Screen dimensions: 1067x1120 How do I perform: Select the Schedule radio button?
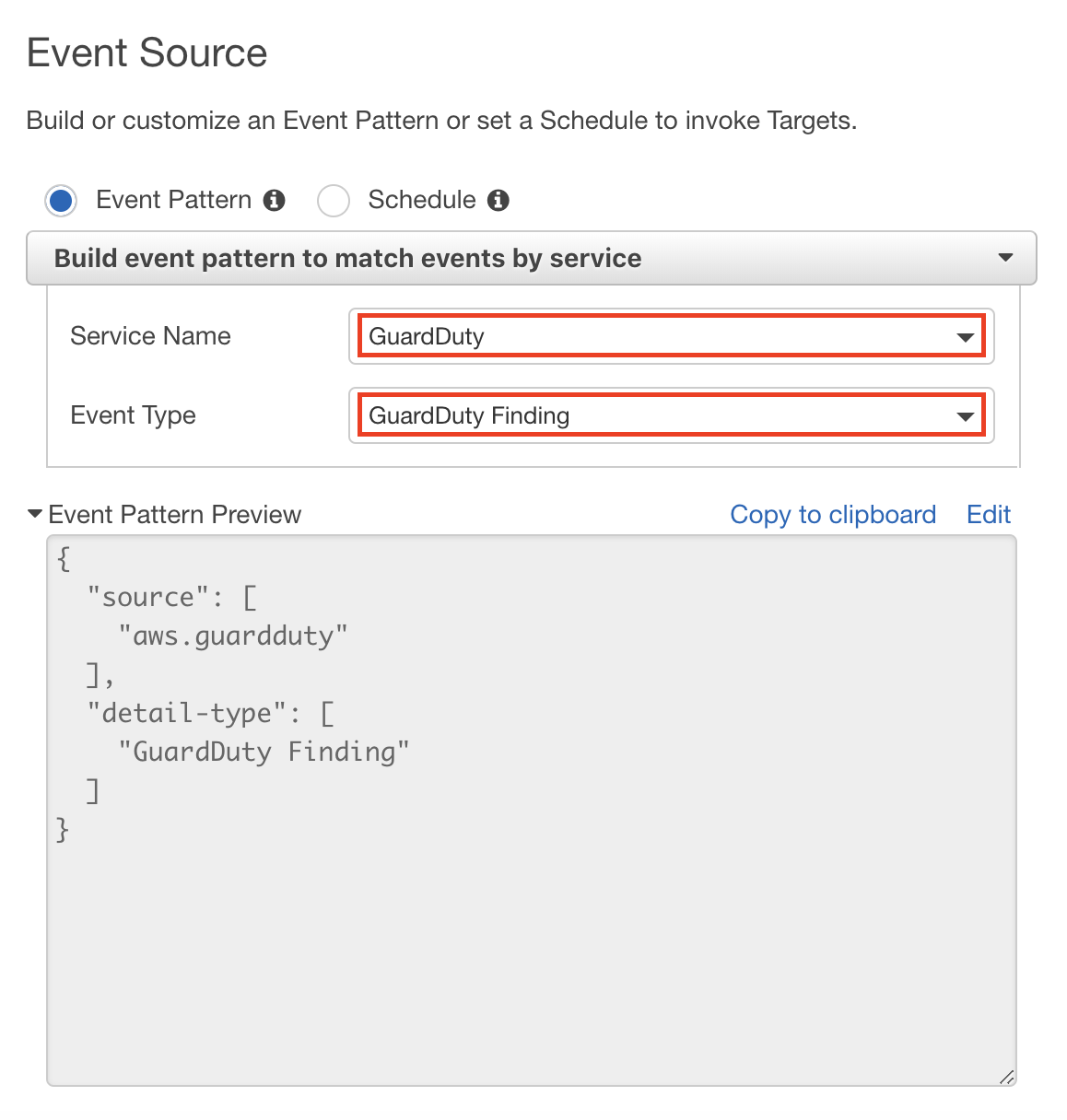(x=333, y=201)
